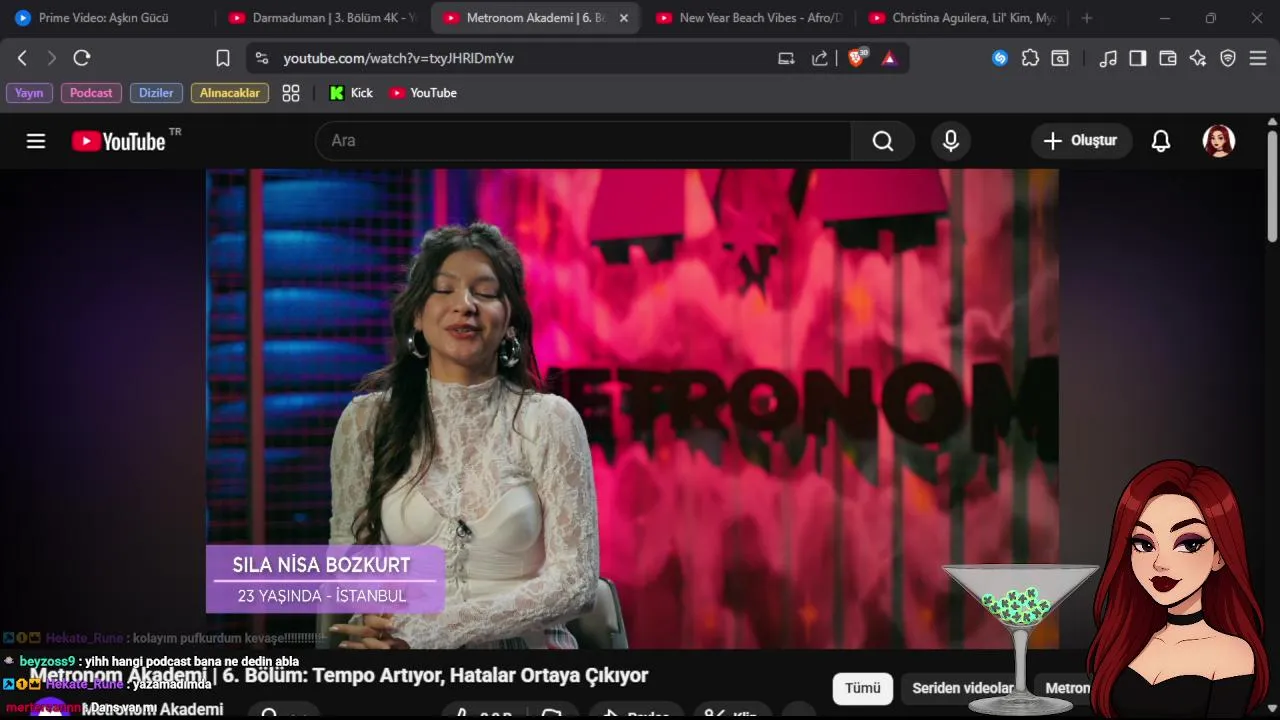Click the browser vertical scrollbar thumb
This screenshot has height=720, width=1280.
point(1272,187)
